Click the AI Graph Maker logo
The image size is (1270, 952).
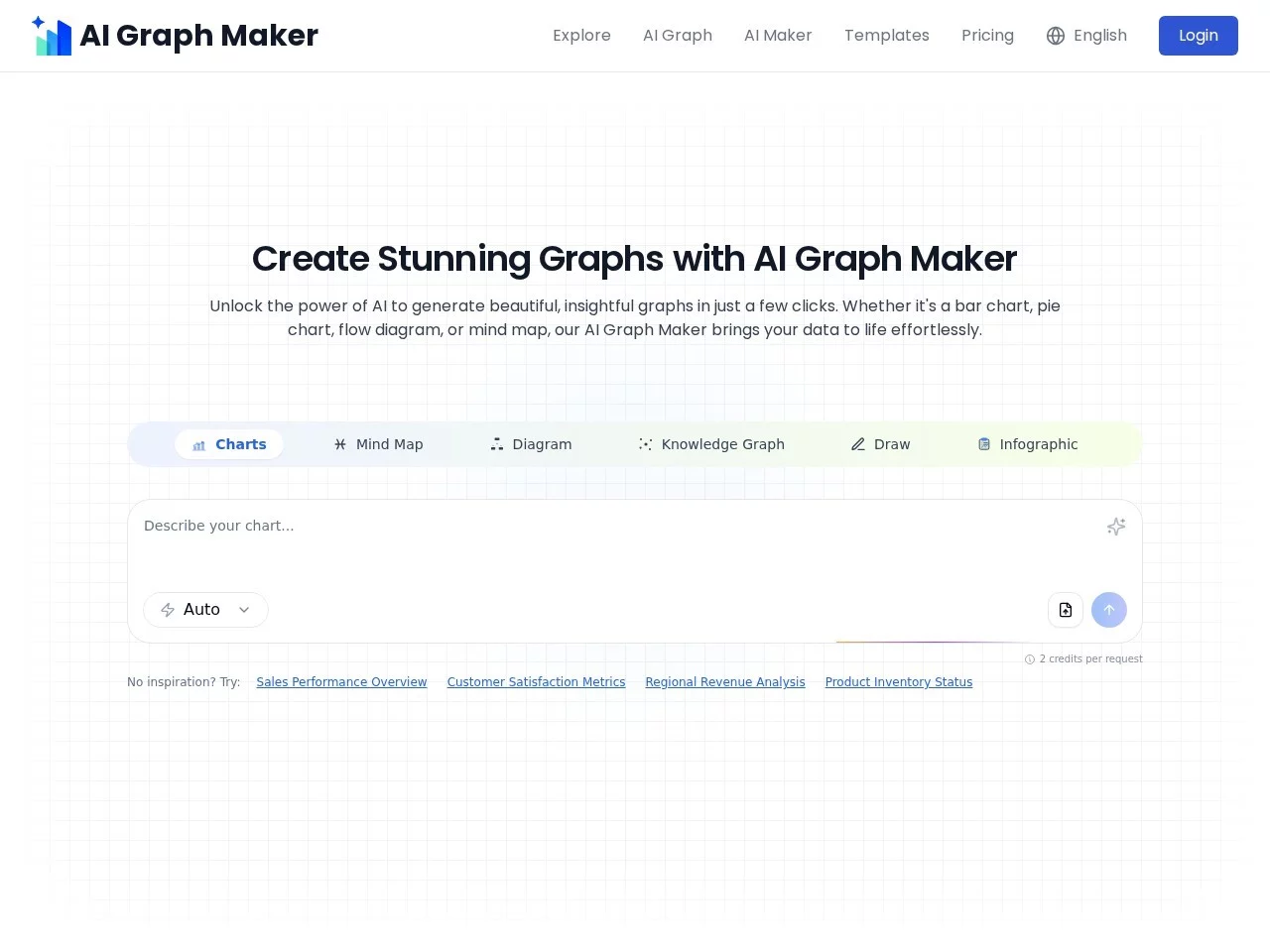tap(174, 36)
